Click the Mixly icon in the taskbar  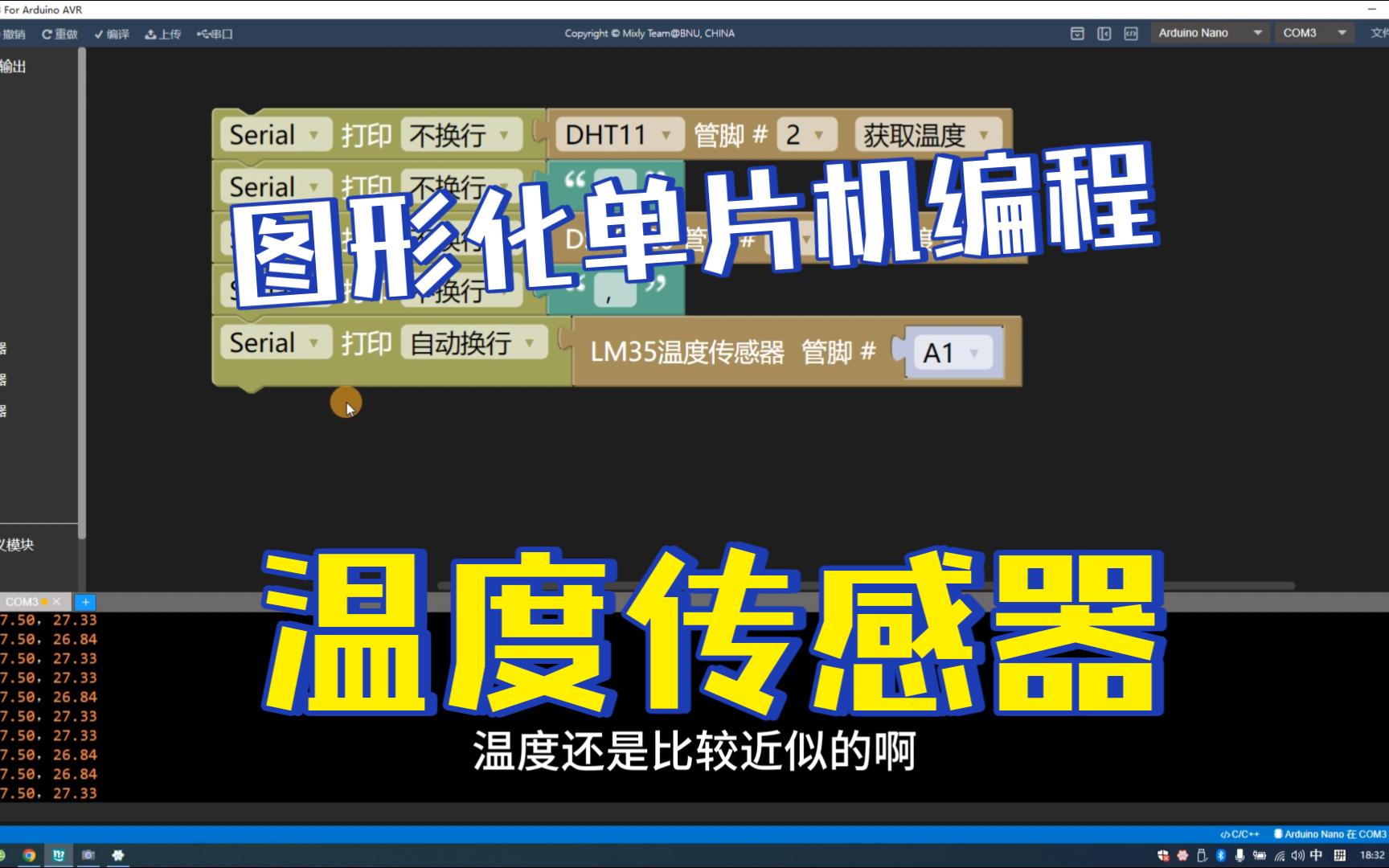pyautogui.click(x=58, y=854)
